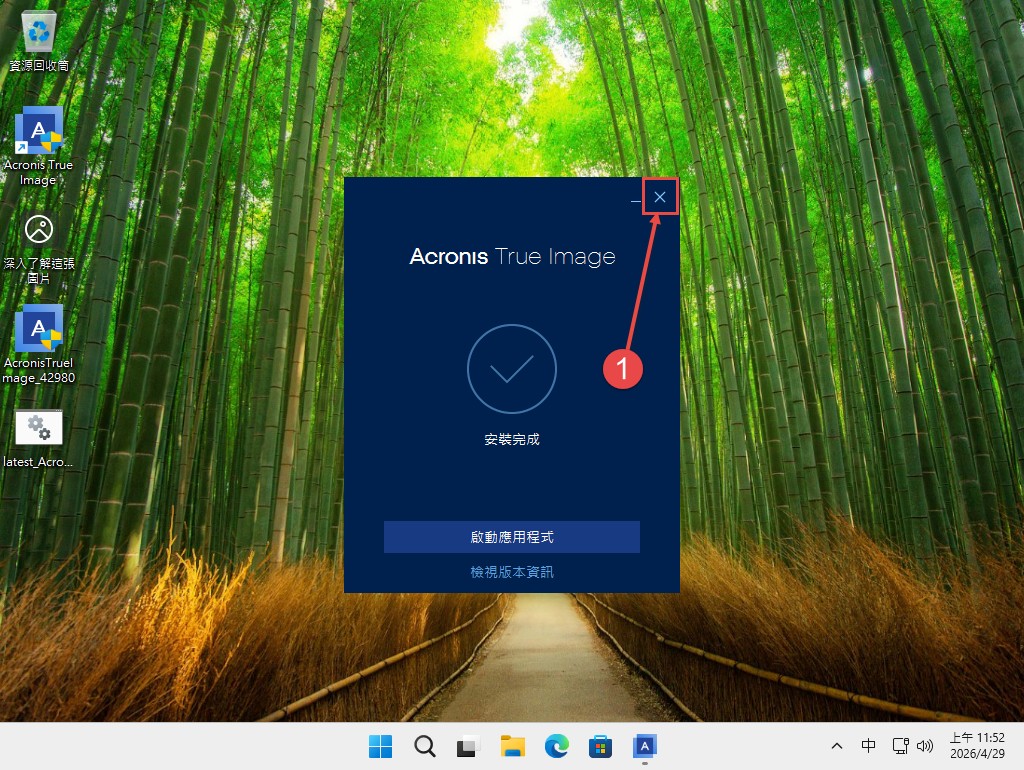
Task: Open the Windows Start menu
Action: [x=381, y=746]
